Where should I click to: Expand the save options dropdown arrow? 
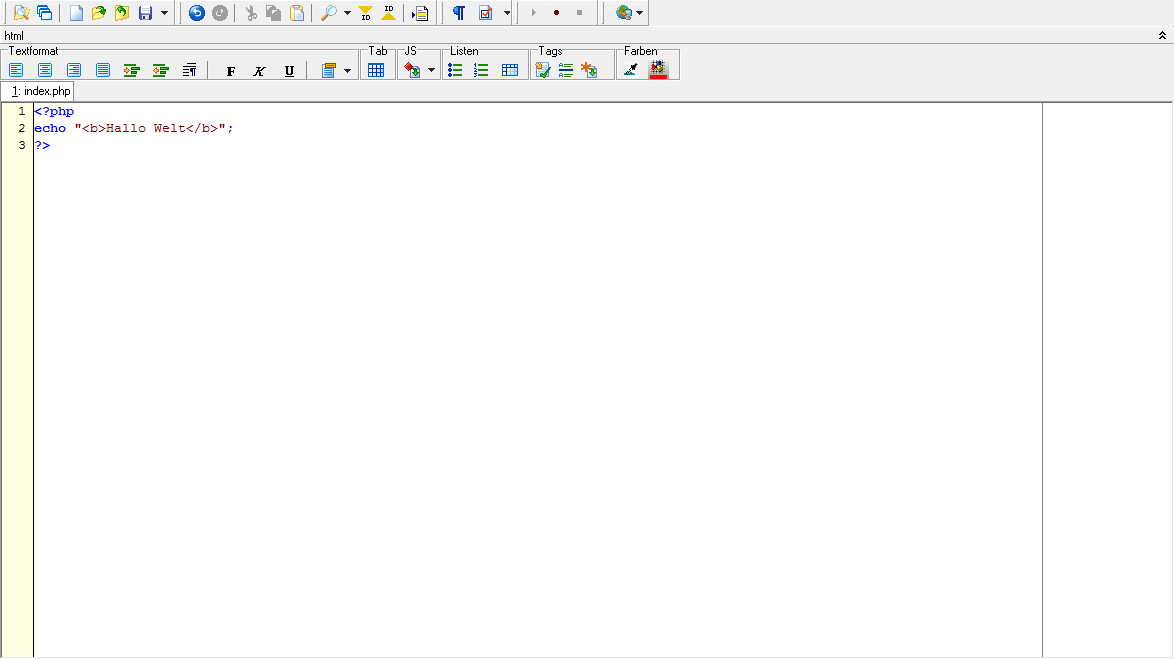click(164, 13)
